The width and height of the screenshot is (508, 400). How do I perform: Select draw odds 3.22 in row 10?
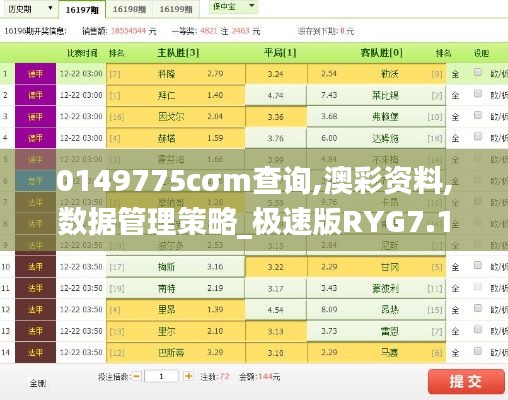tap(276, 267)
